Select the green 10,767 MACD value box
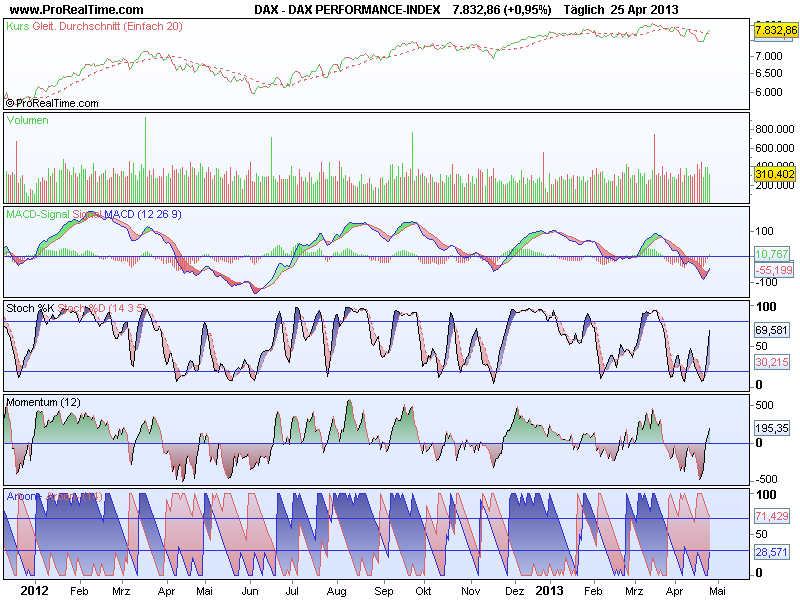Screen dimensions: 800x600 [x=771, y=254]
